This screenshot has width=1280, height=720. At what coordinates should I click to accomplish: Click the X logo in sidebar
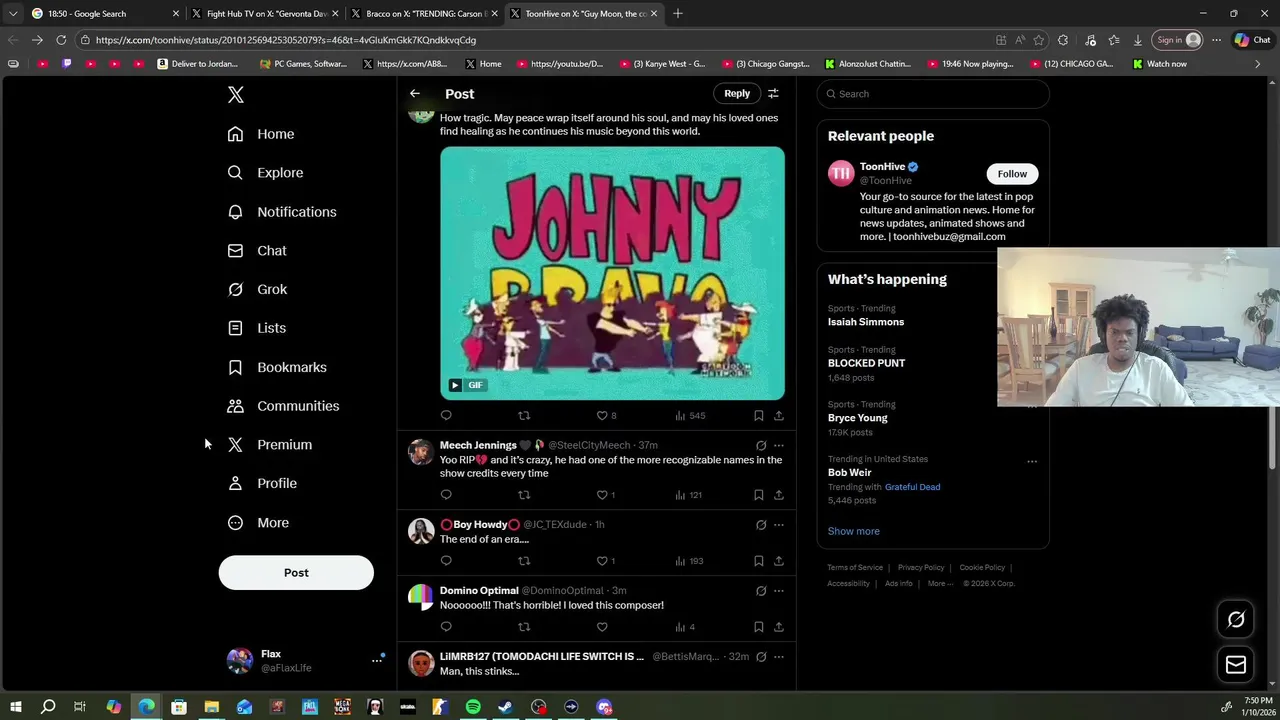[235, 94]
